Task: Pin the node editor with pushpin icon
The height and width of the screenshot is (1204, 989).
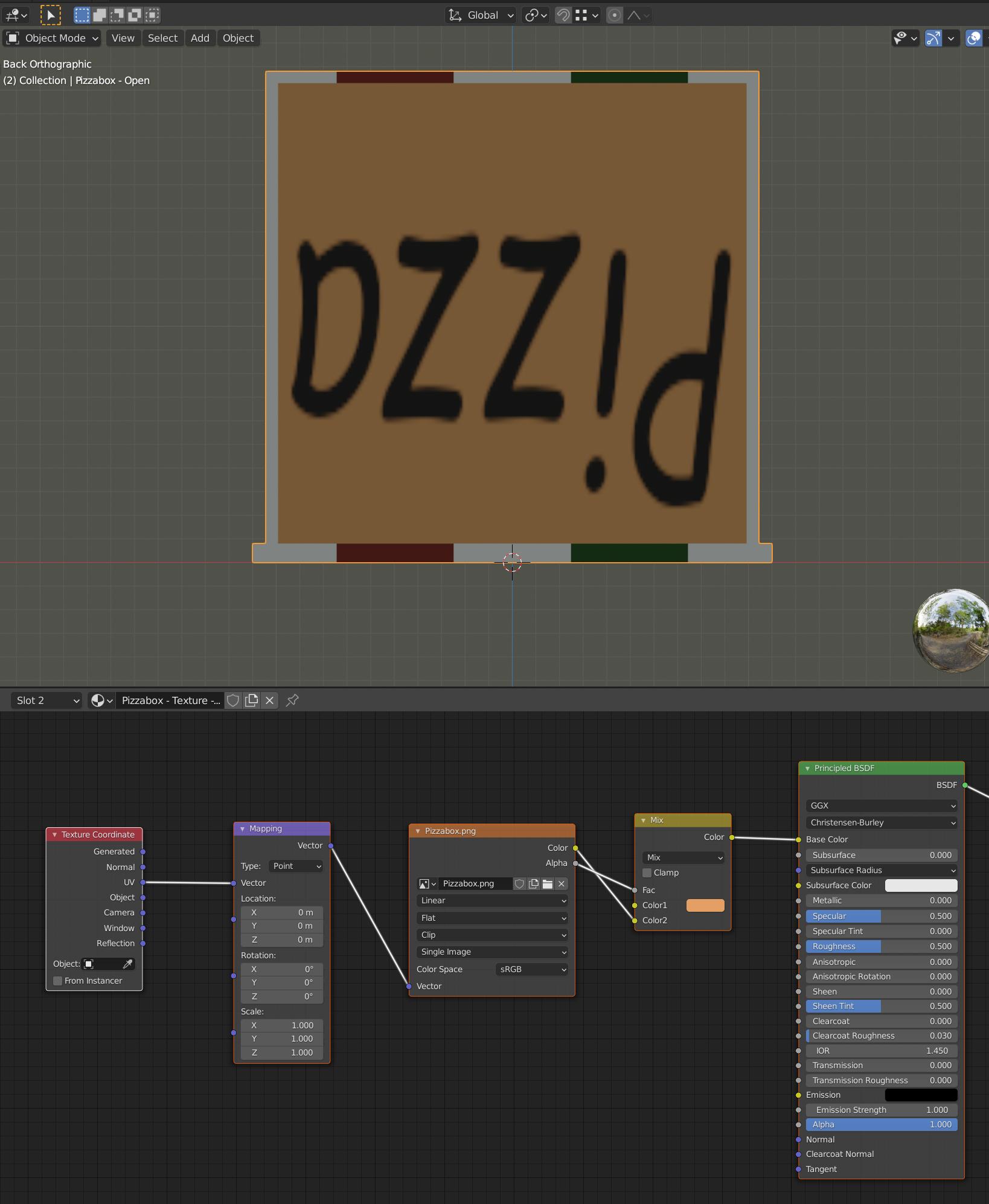Action: pos(292,700)
